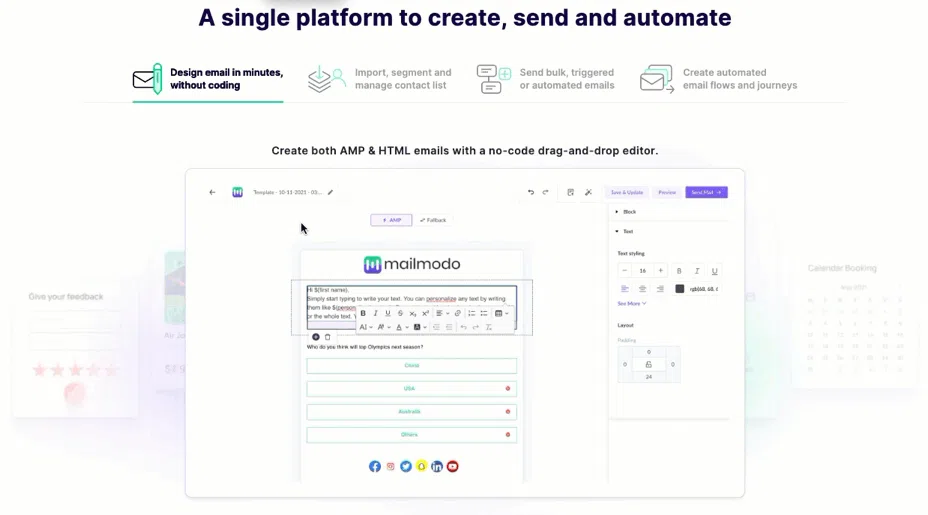Screen dimensions: 928x515
Task: Decrease indent in the floating toolbar
Action: (x=436, y=327)
